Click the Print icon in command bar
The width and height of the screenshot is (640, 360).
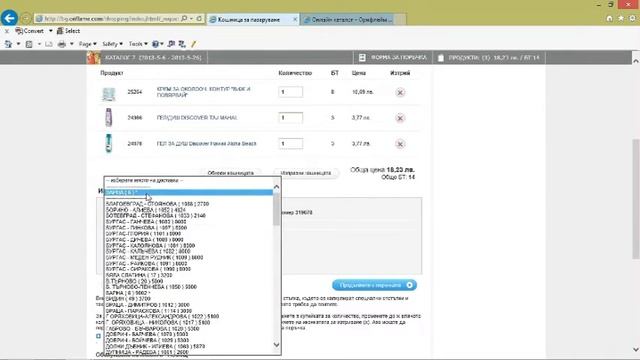(x=62, y=44)
